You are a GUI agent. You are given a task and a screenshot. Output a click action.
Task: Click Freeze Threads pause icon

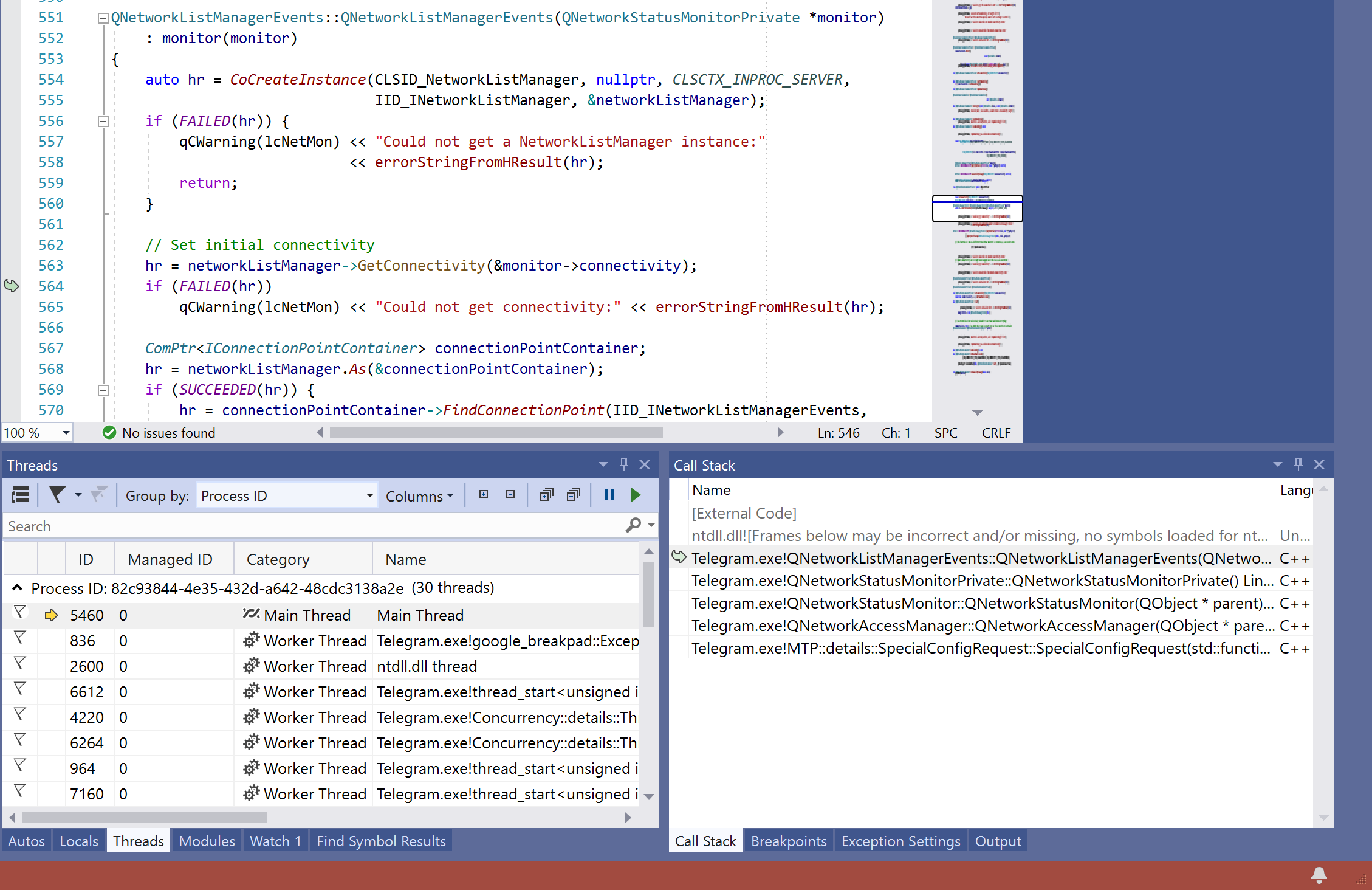click(609, 495)
